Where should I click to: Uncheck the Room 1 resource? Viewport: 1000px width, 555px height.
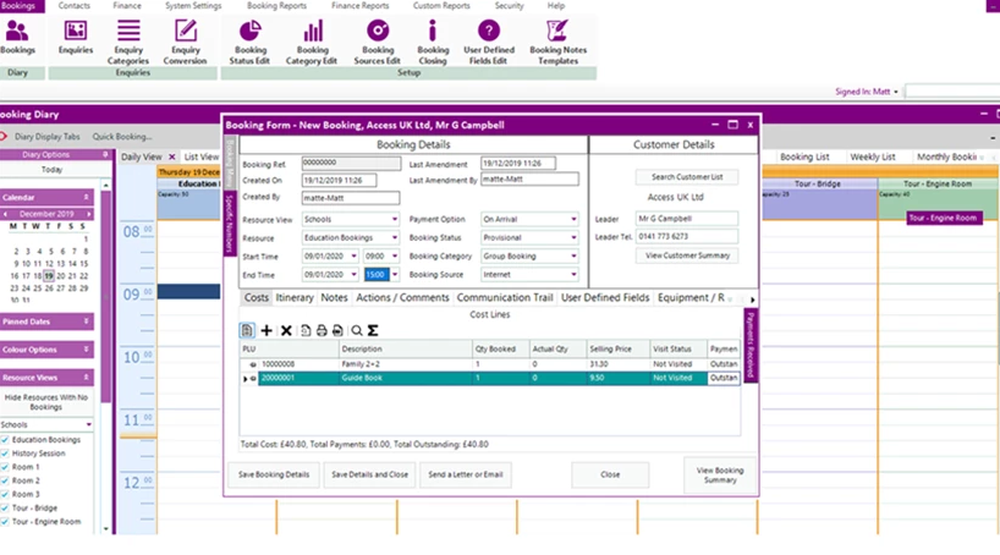pos(5,467)
